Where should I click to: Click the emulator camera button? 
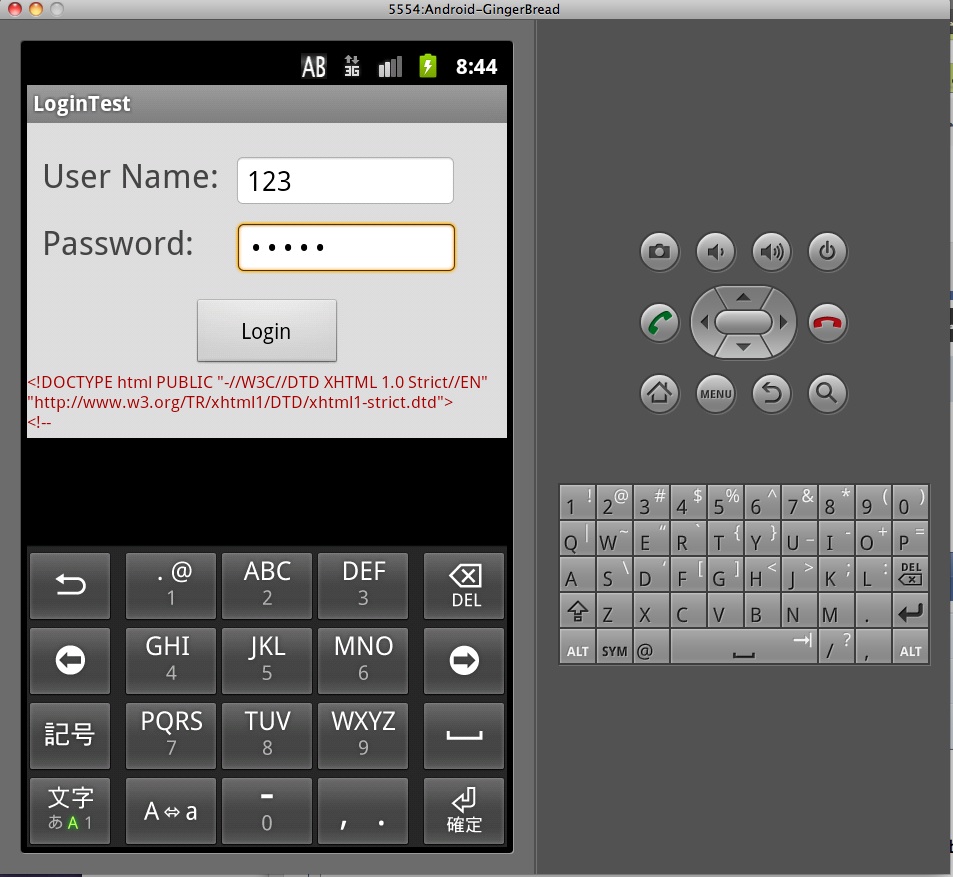click(659, 251)
